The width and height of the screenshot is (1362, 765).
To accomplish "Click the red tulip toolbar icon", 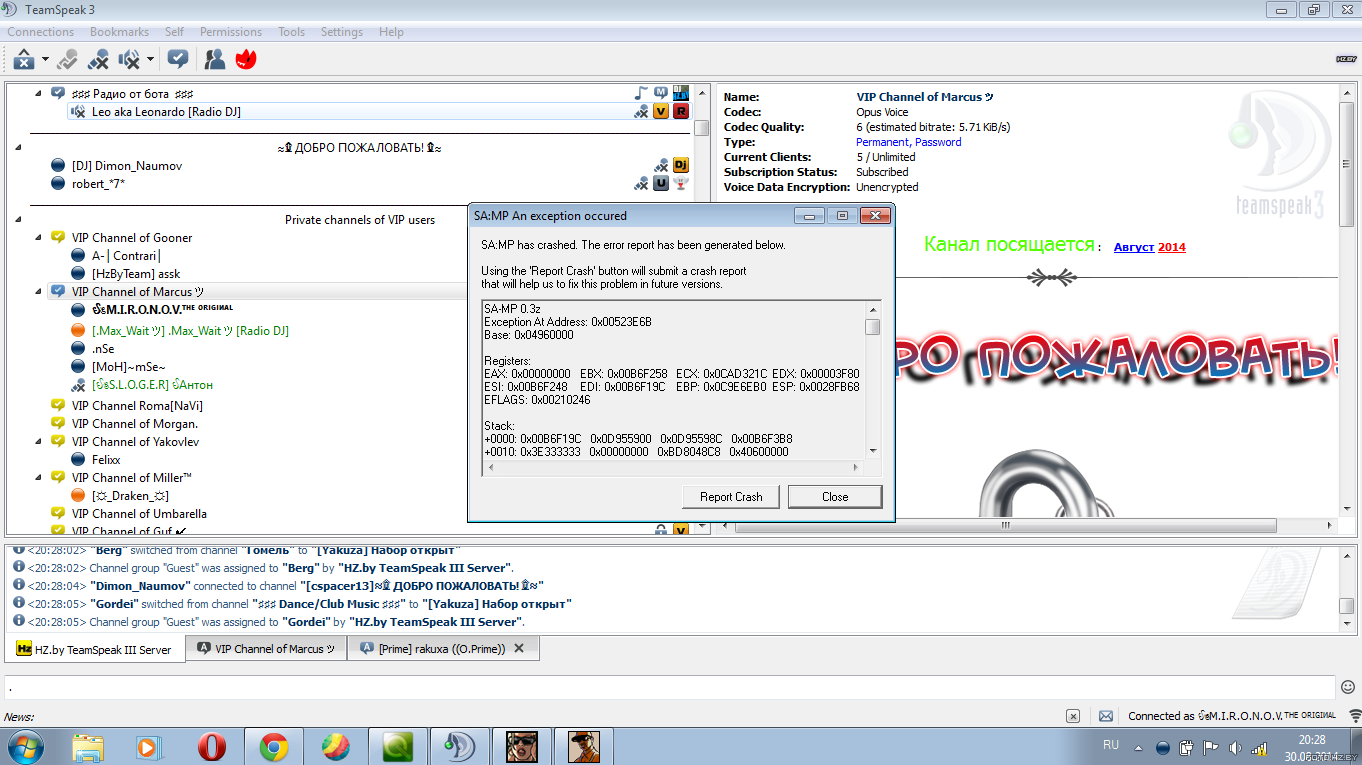I will pyautogui.click(x=246, y=60).
